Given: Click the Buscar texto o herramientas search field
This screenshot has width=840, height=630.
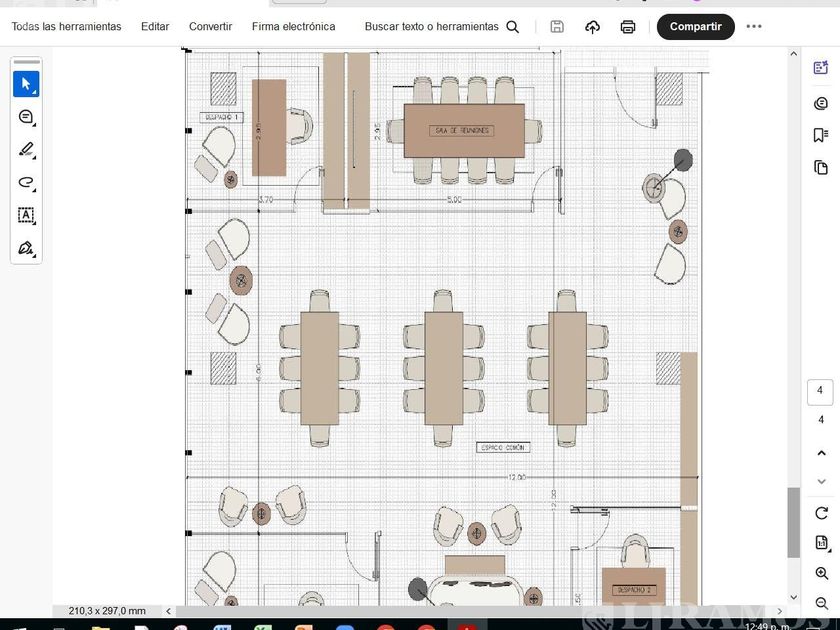Looking at the screenshot, I should (x=441, y=27).
